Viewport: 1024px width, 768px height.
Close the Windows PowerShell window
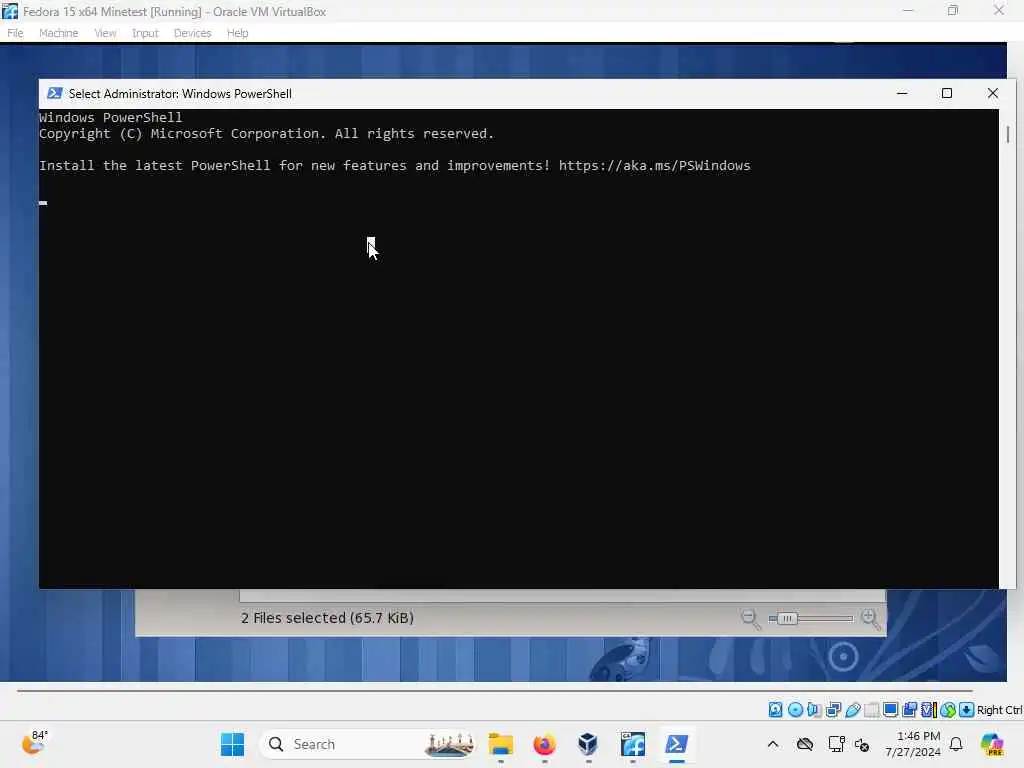993,93
